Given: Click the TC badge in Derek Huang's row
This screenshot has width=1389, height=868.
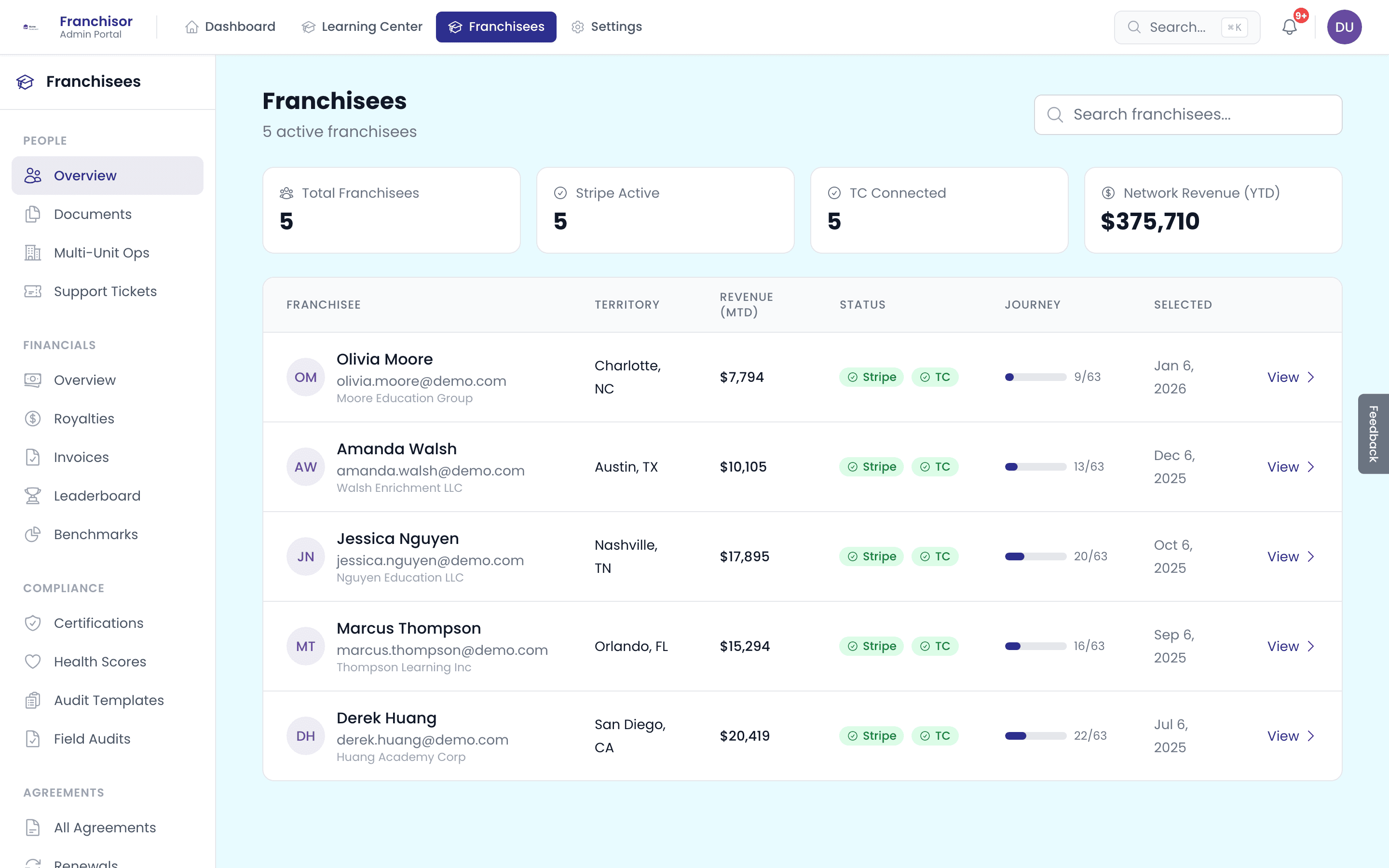Looking at the screenshot, I should tap(935, 735).
